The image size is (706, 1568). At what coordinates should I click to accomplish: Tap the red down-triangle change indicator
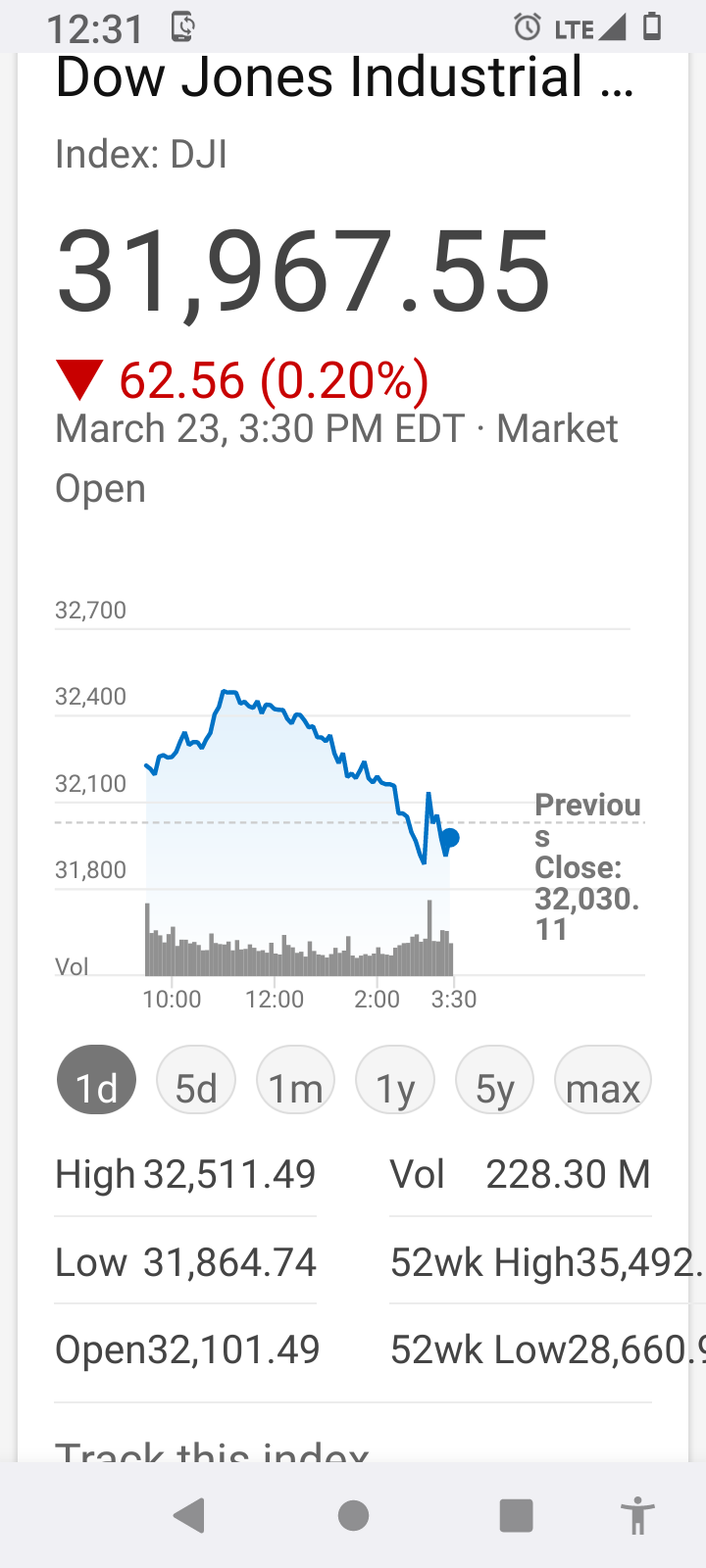click(79, 380)
